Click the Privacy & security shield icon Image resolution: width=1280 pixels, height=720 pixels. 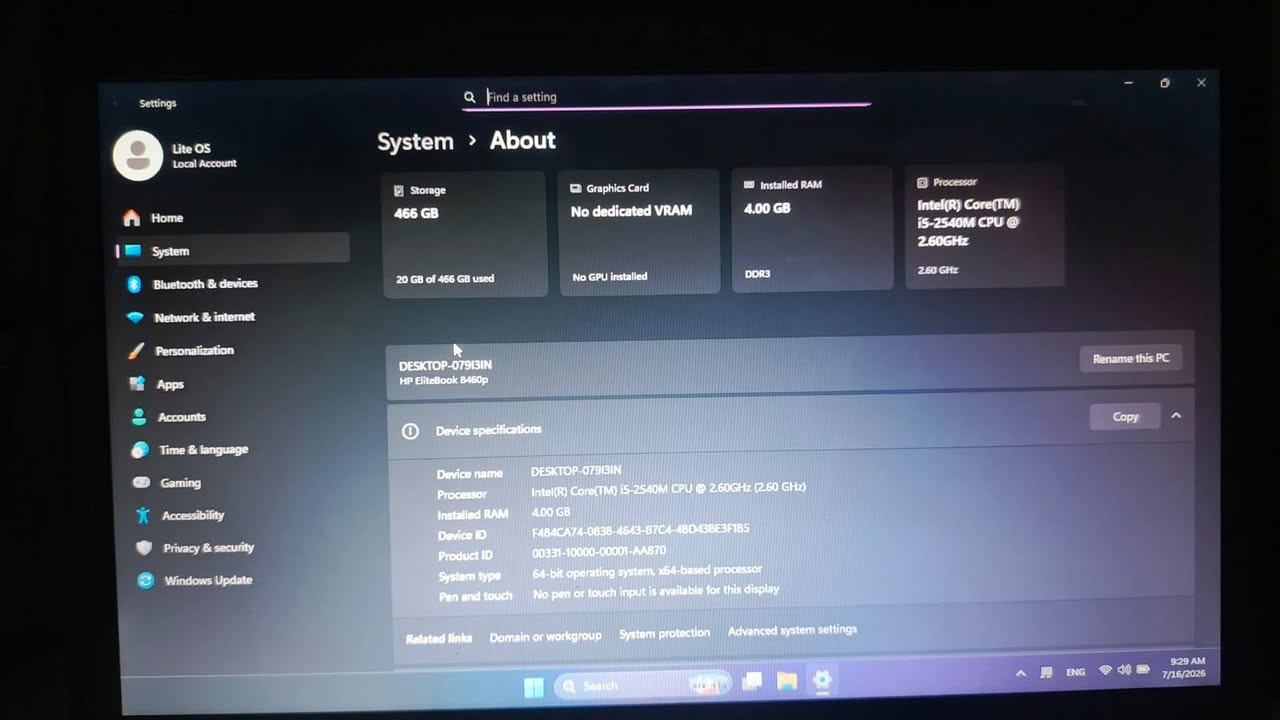tap(144, 548)
